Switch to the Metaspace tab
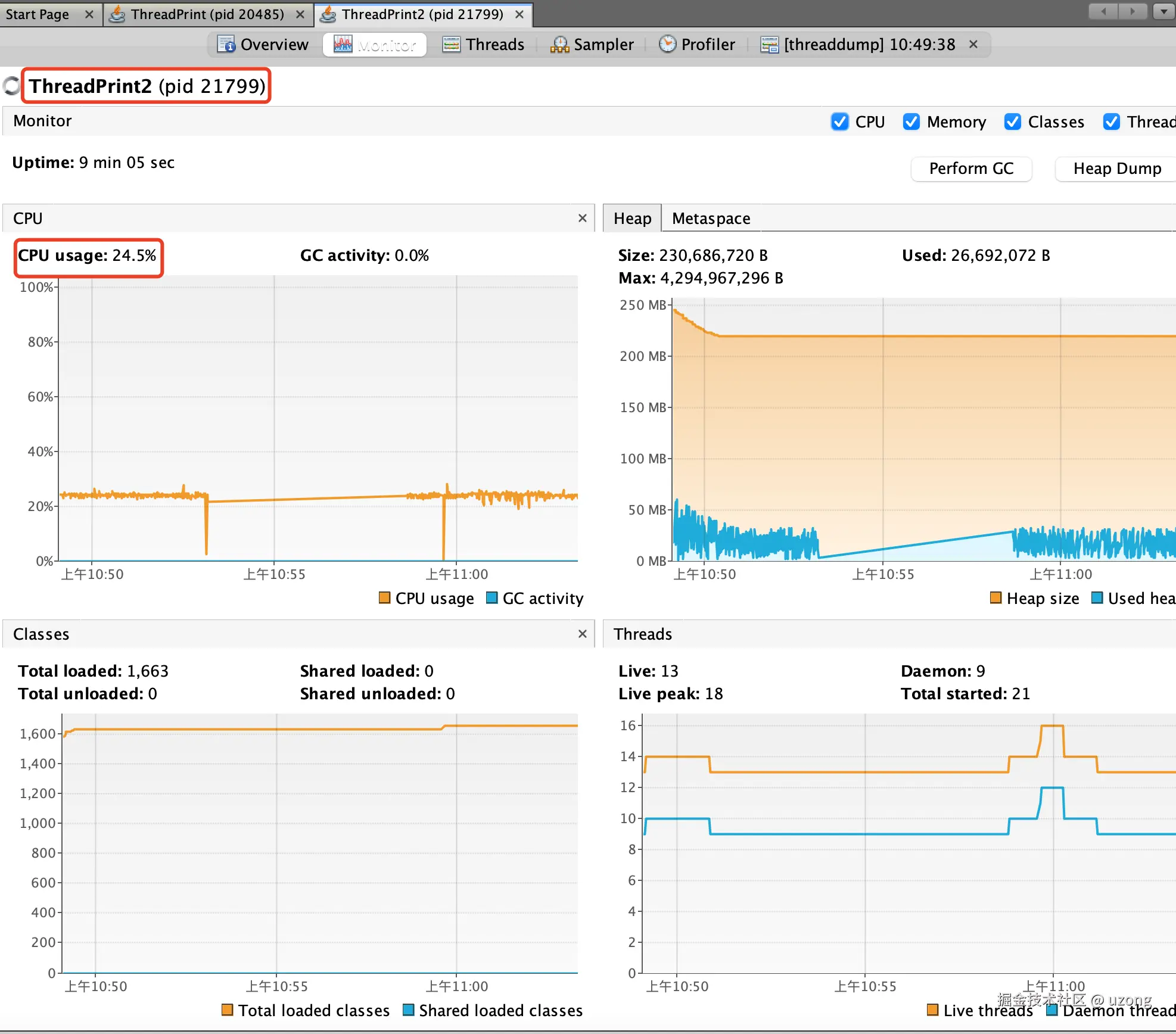The image size is (1176, 1034). pyautogui.click(x=711, y=219)
